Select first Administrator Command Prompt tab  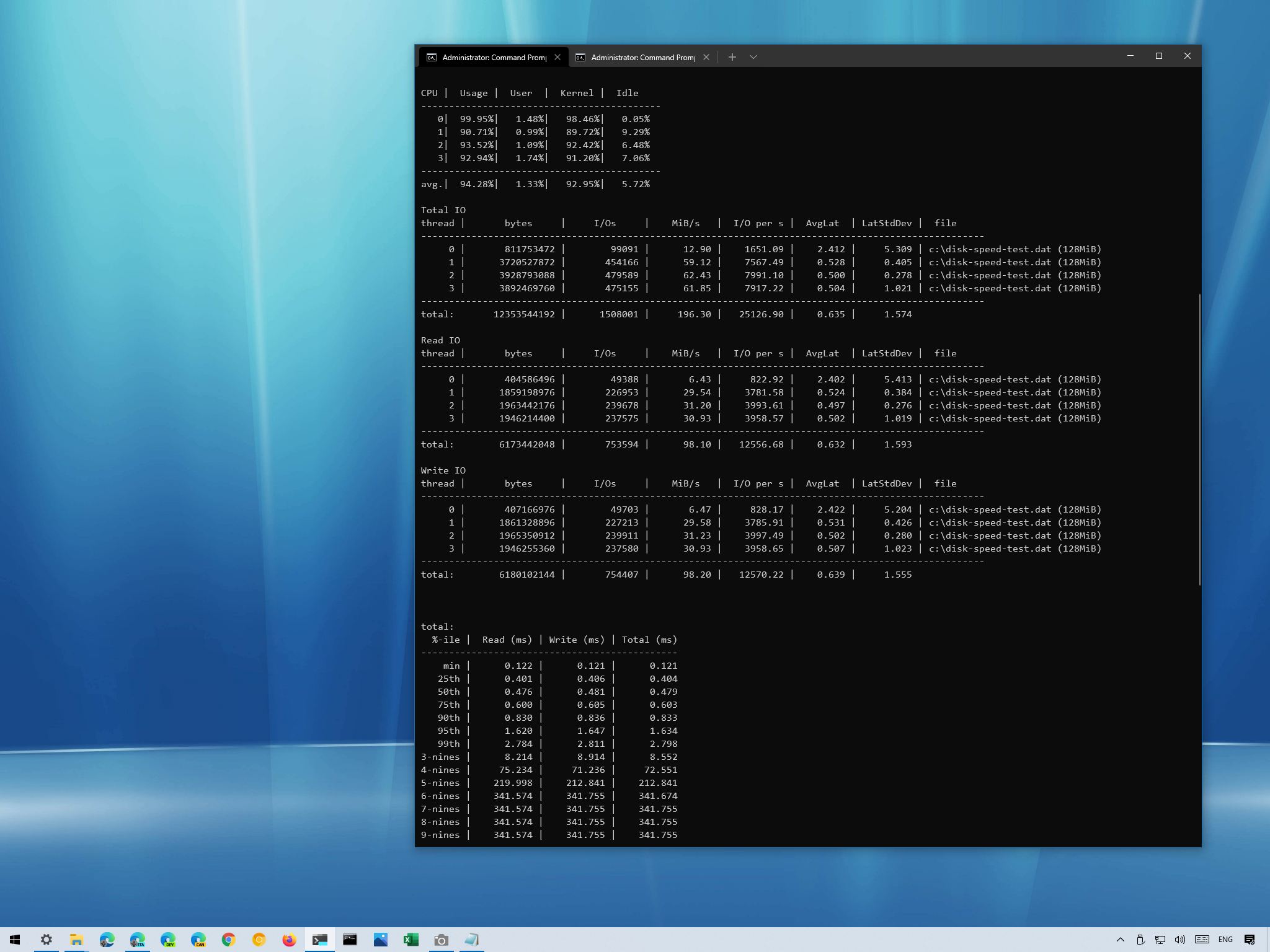(x=493, y=57)
